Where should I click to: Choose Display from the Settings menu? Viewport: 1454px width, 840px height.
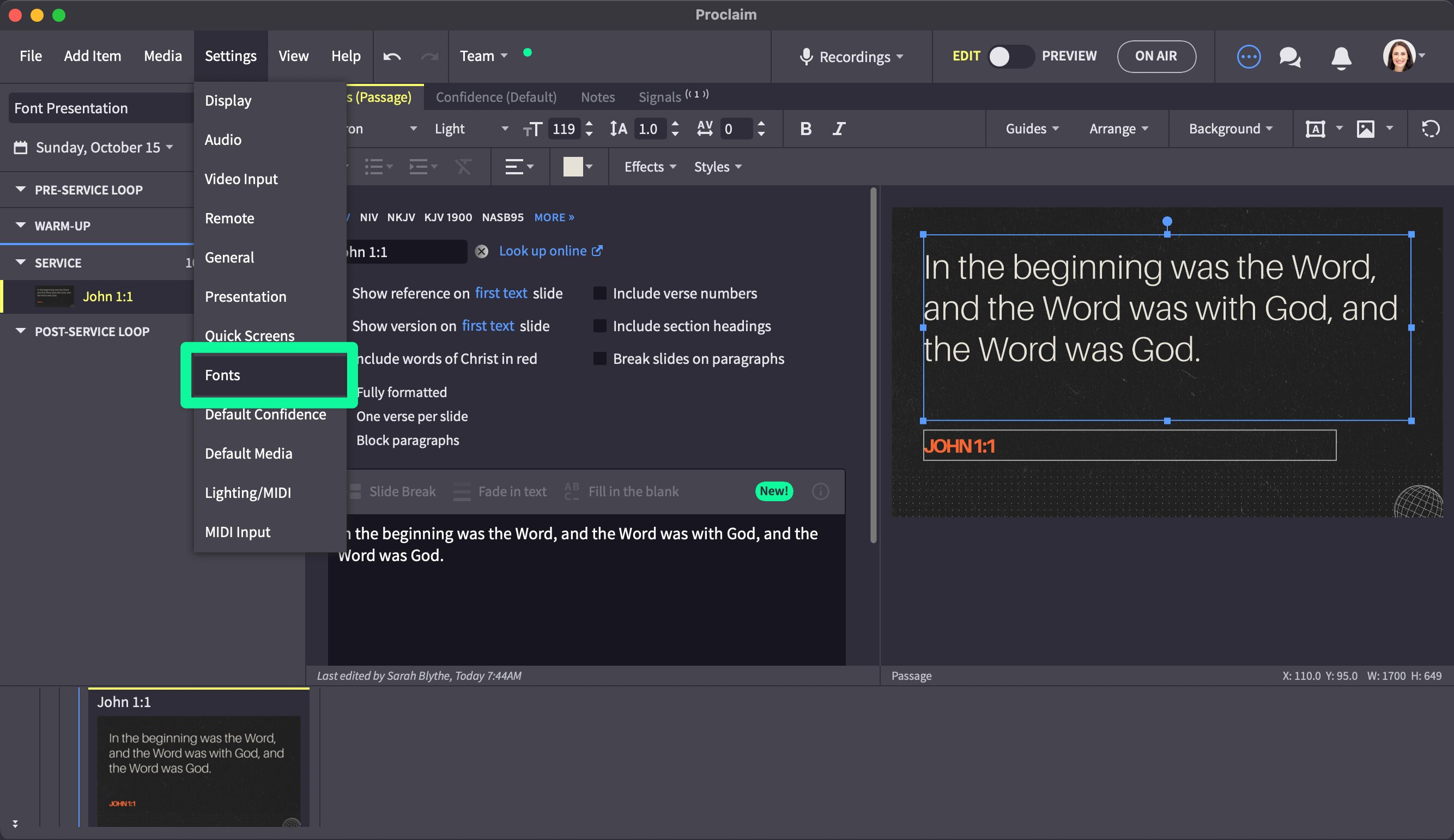(x=269, y=100)
